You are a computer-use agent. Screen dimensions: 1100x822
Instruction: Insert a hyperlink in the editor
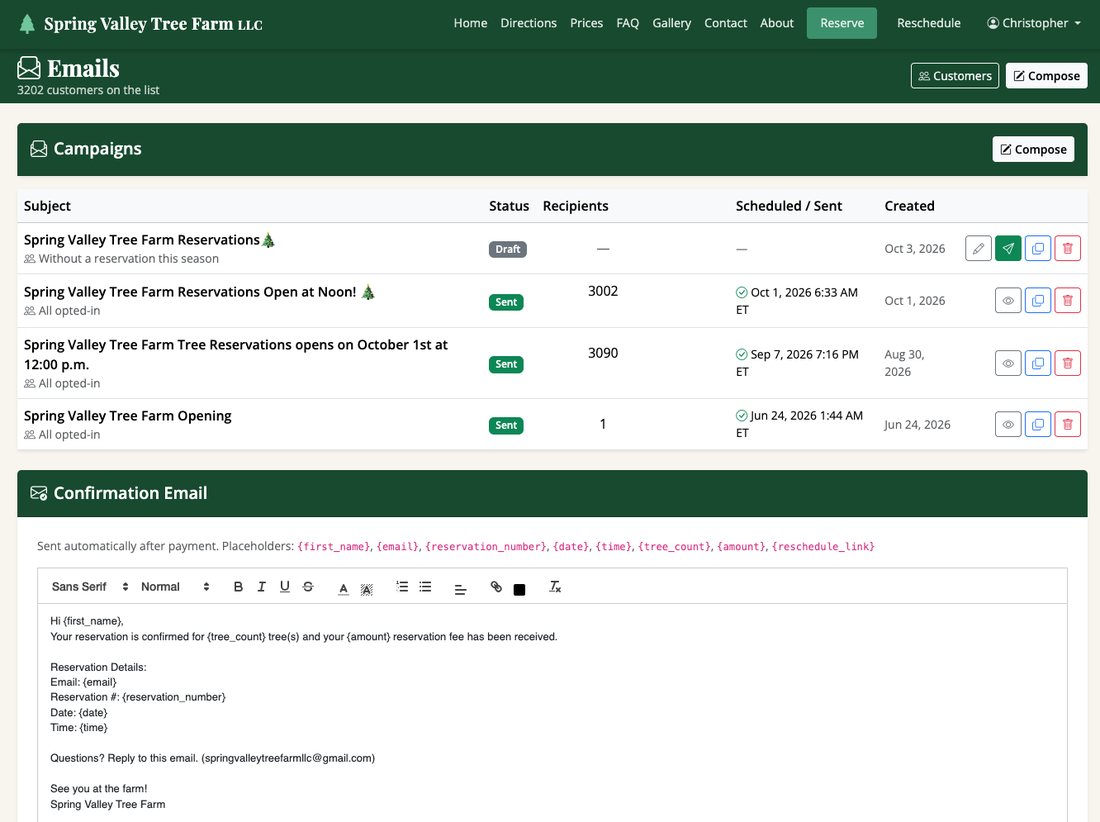coord(496,587)
